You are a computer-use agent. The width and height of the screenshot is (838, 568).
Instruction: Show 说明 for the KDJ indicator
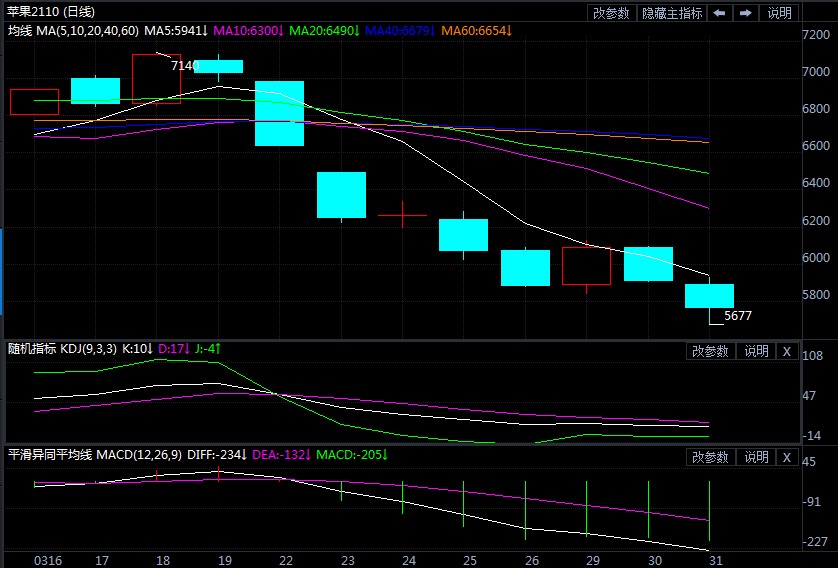756,351
